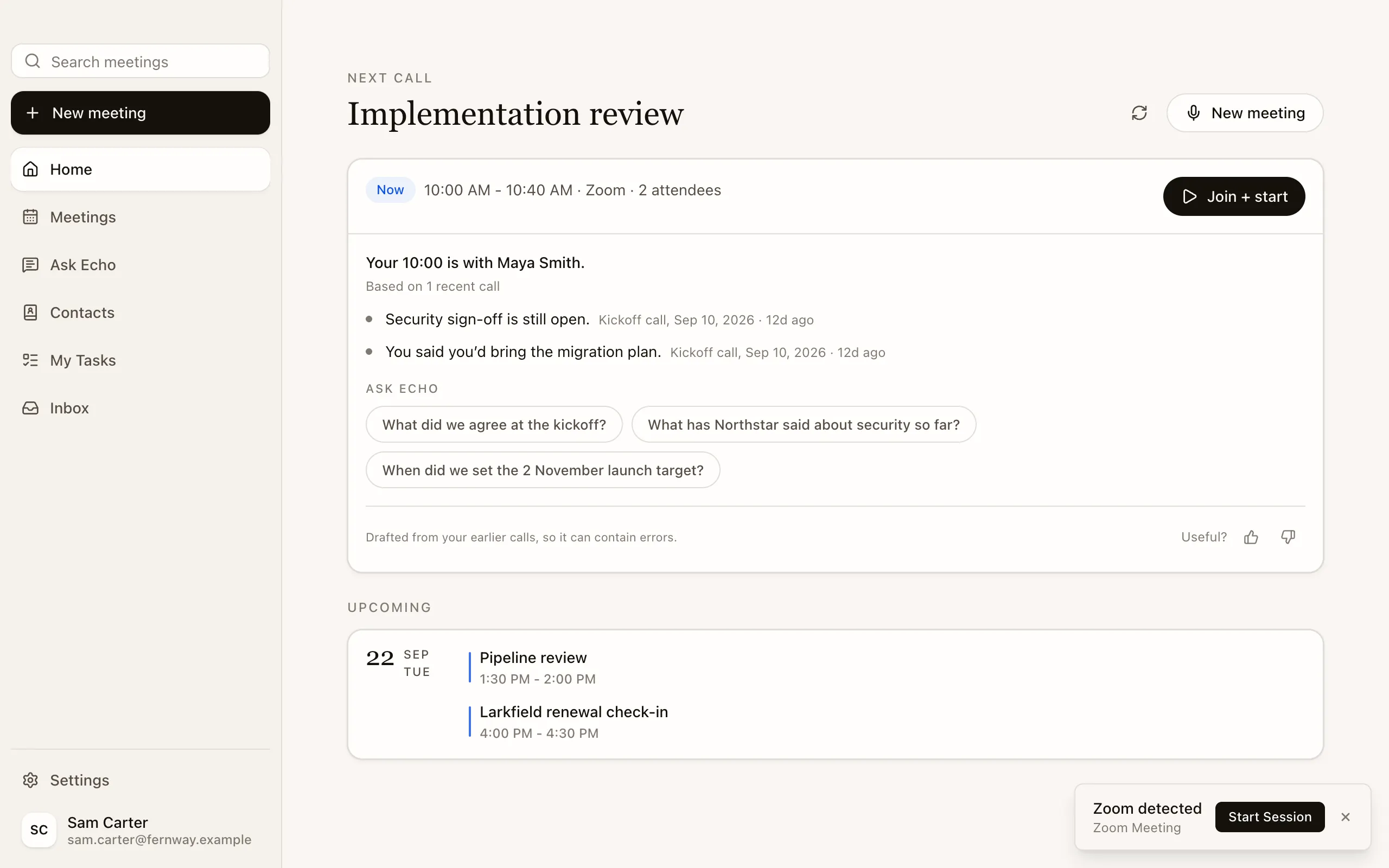
Task: Click the My Tasks checklist icon
Action: tap(30, 360)
